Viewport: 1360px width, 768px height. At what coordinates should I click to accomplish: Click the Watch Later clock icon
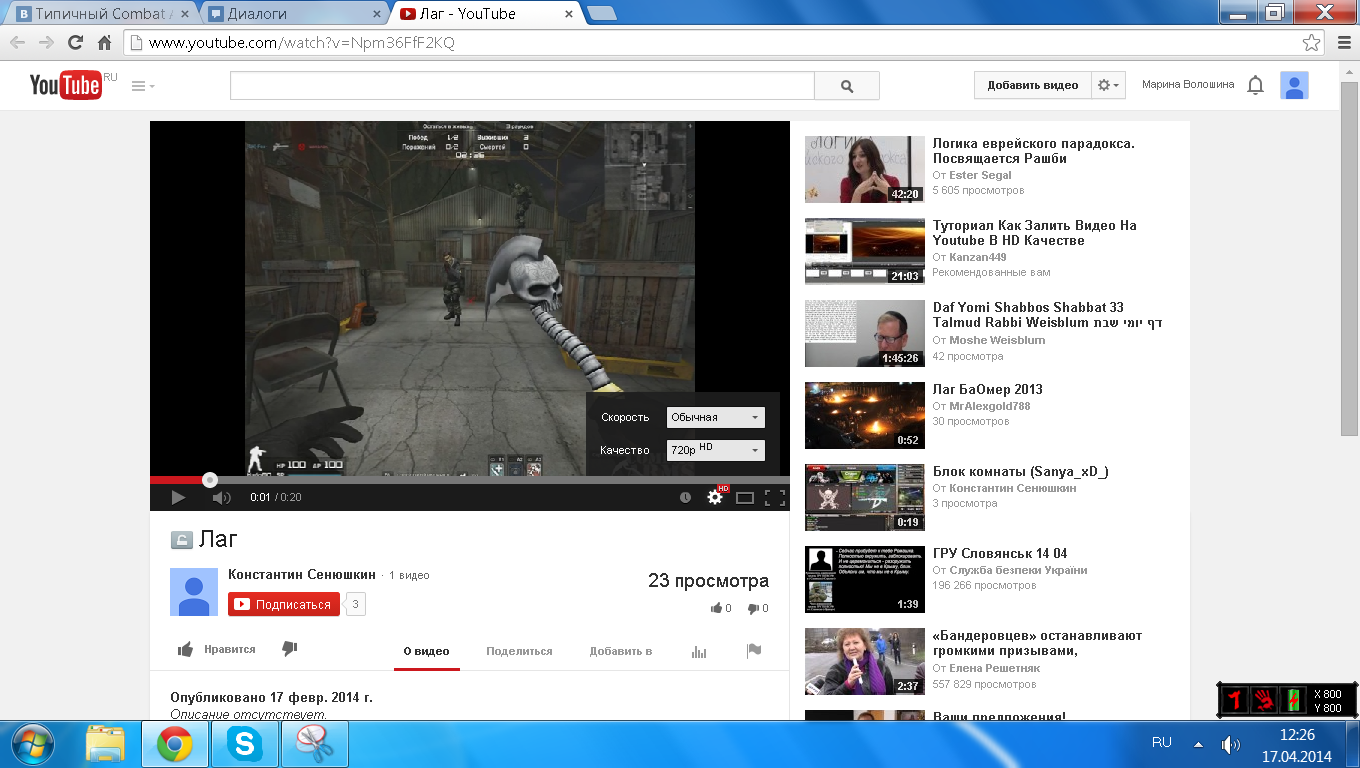[x=685, y=497]
